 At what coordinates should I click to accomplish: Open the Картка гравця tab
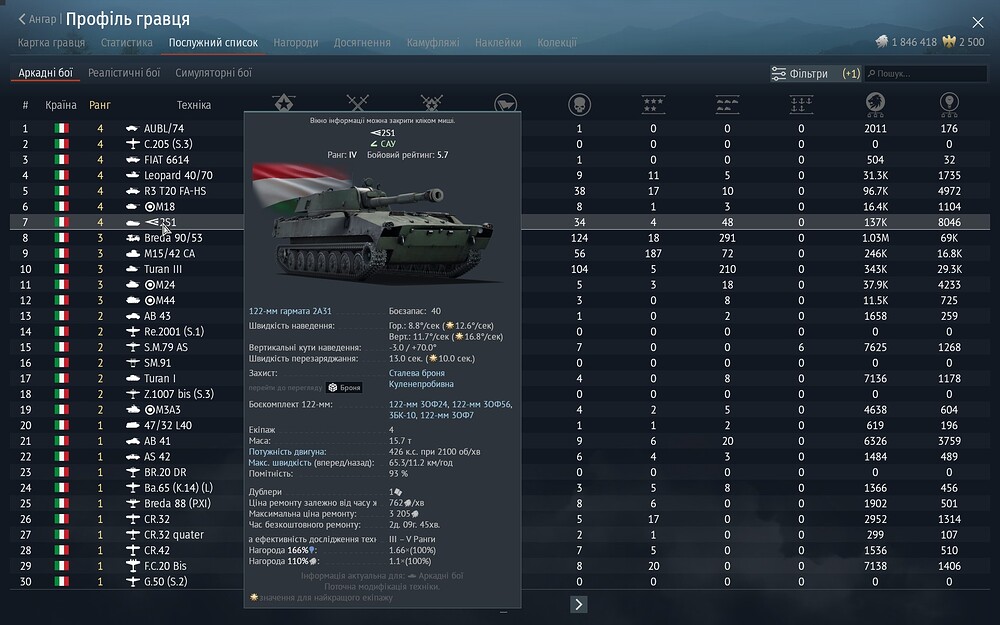click(51, 43)
